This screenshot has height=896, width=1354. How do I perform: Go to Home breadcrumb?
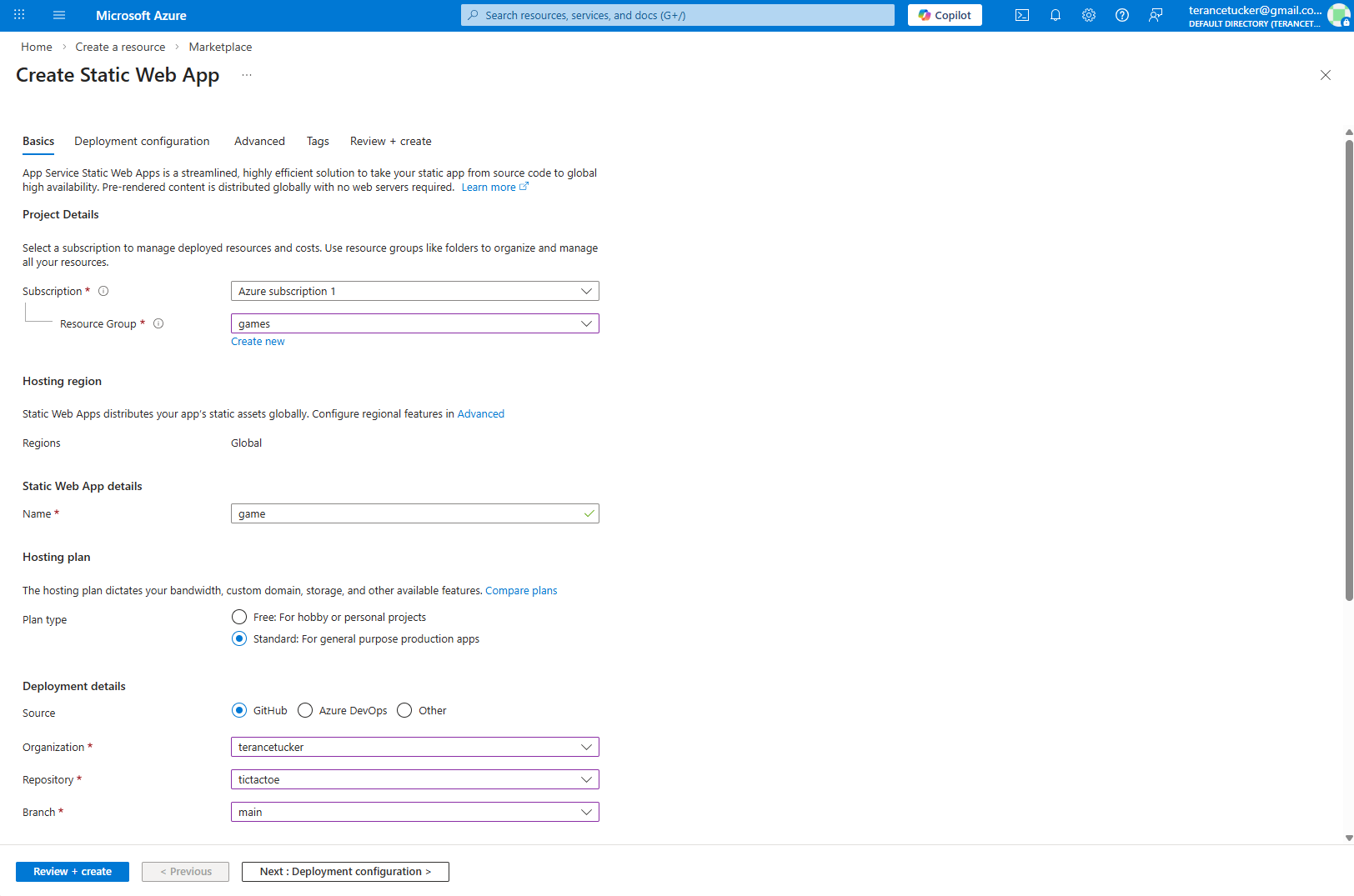tap(37, 47)
